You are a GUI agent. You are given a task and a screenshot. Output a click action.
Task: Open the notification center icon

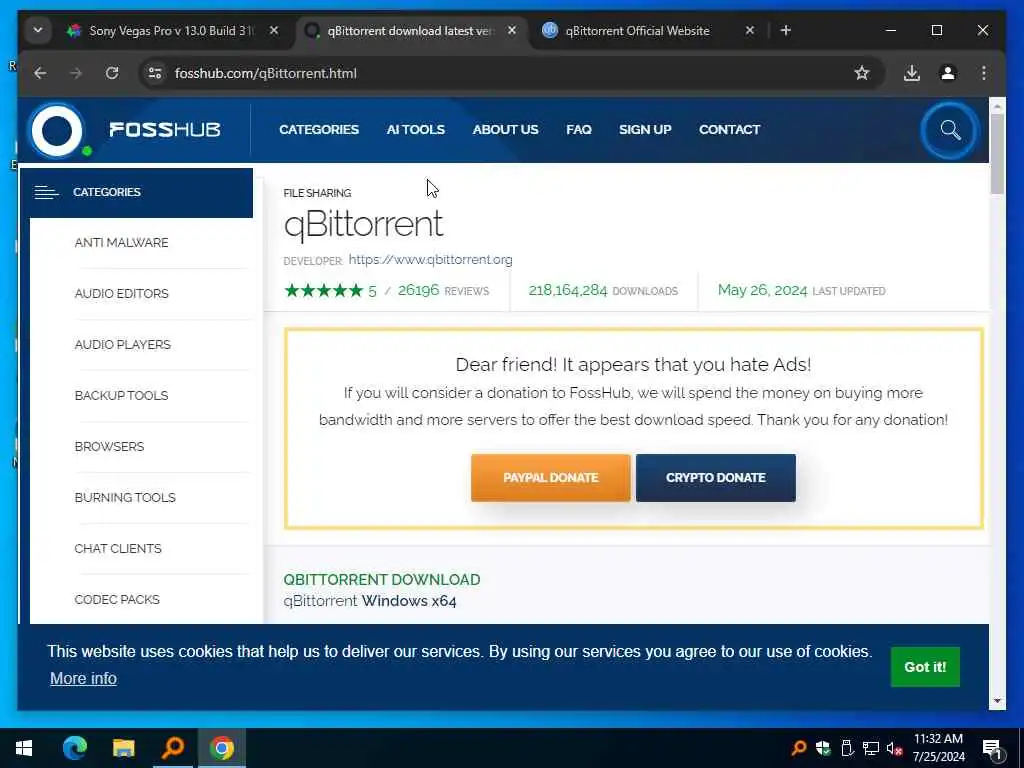(993, 750)
